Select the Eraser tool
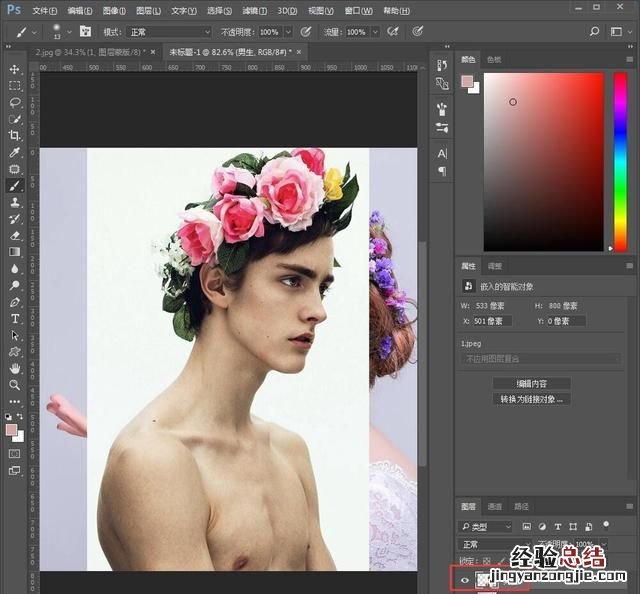 pos(15,235)
